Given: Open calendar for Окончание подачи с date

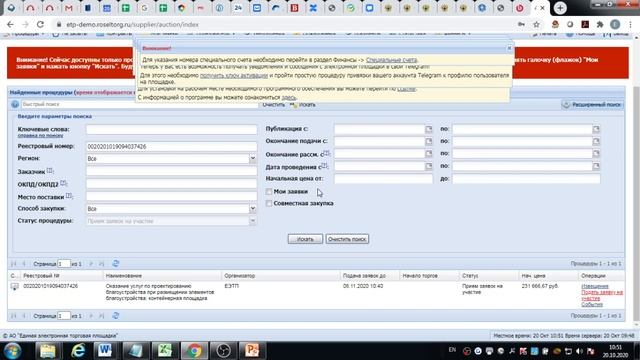Looking at the screenshot, I should (429, 142).
